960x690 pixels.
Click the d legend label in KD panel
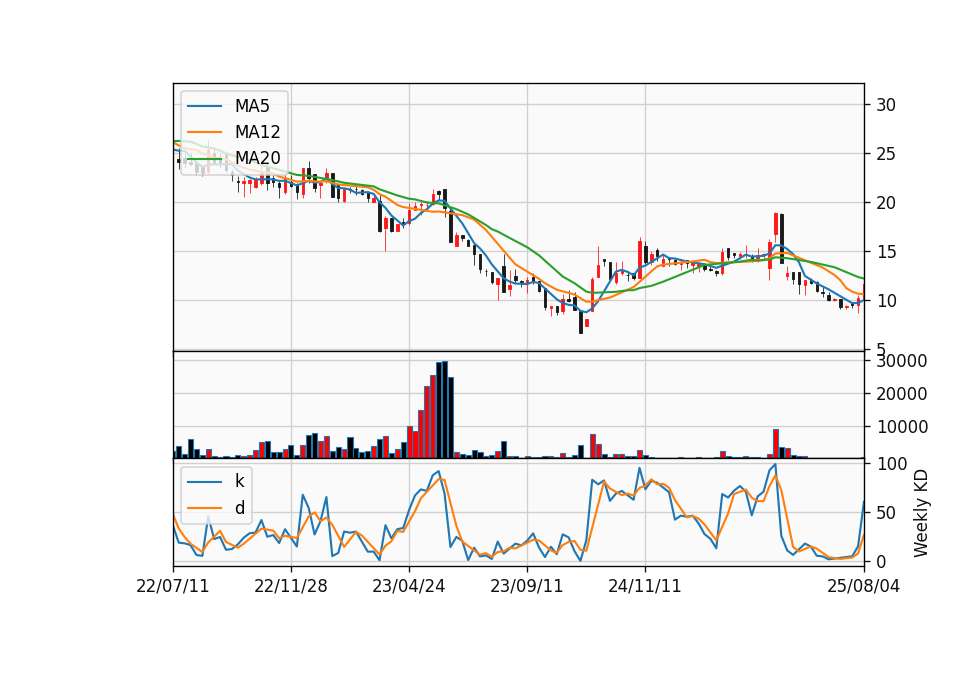[240, 508]
